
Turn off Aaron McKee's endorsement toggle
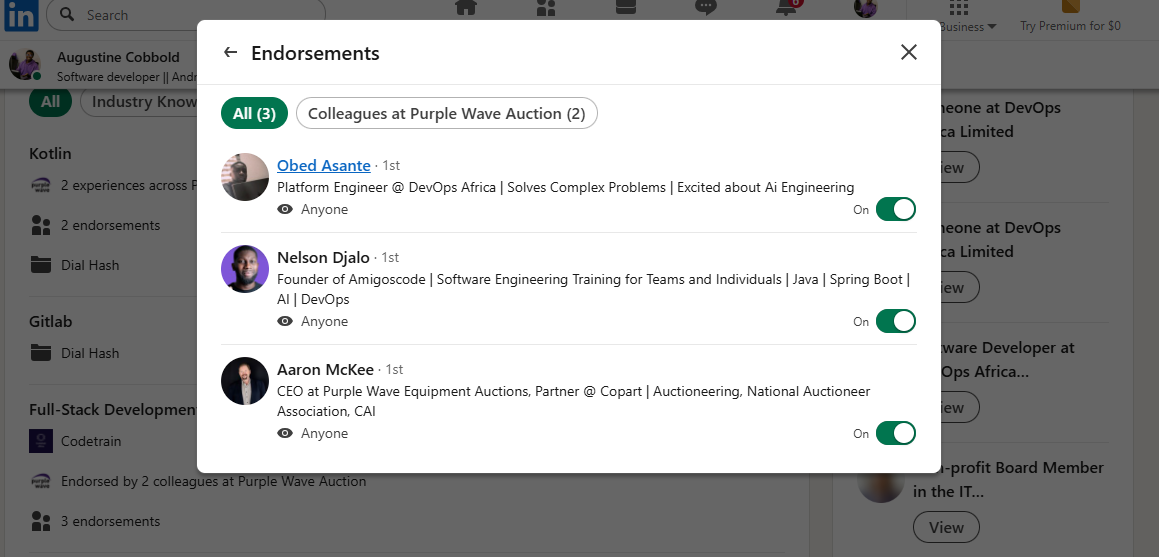(x=895, y=433)
